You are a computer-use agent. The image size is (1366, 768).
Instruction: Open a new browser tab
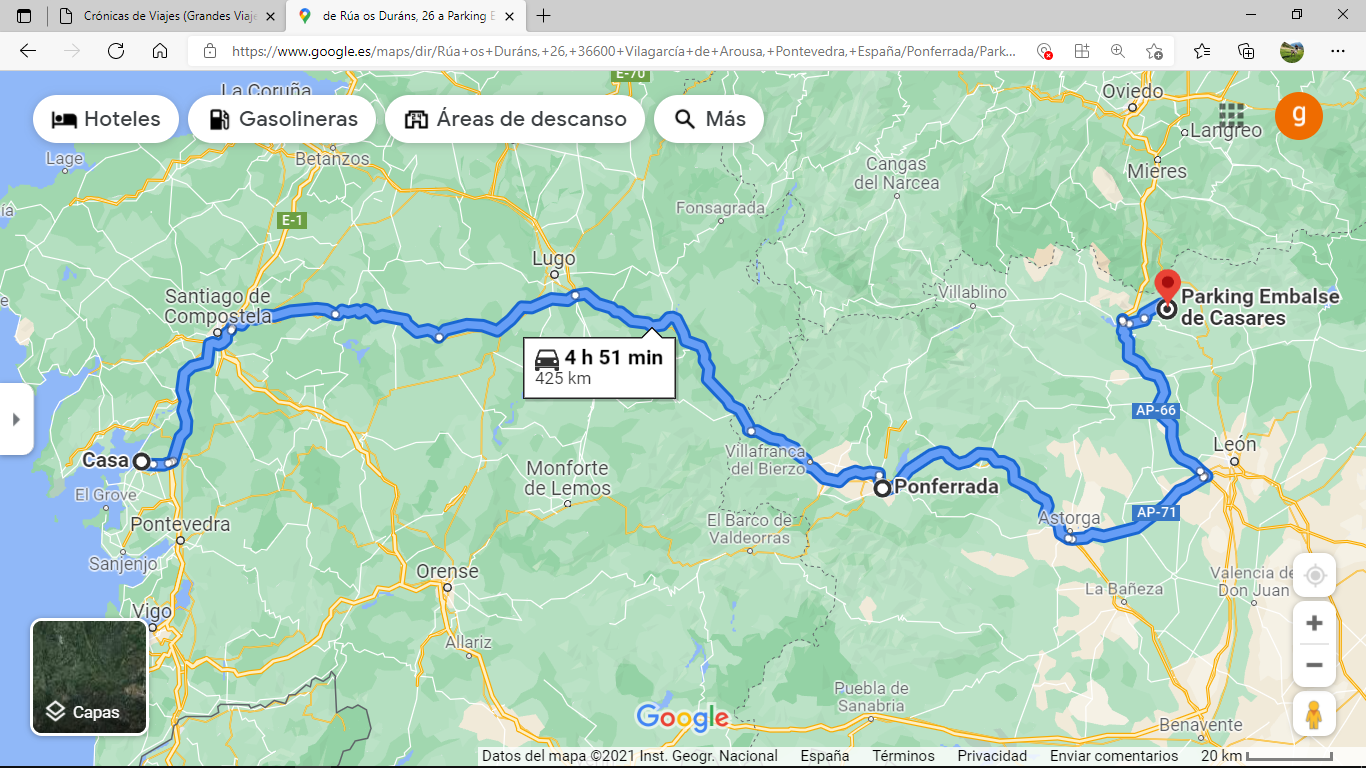544,16
